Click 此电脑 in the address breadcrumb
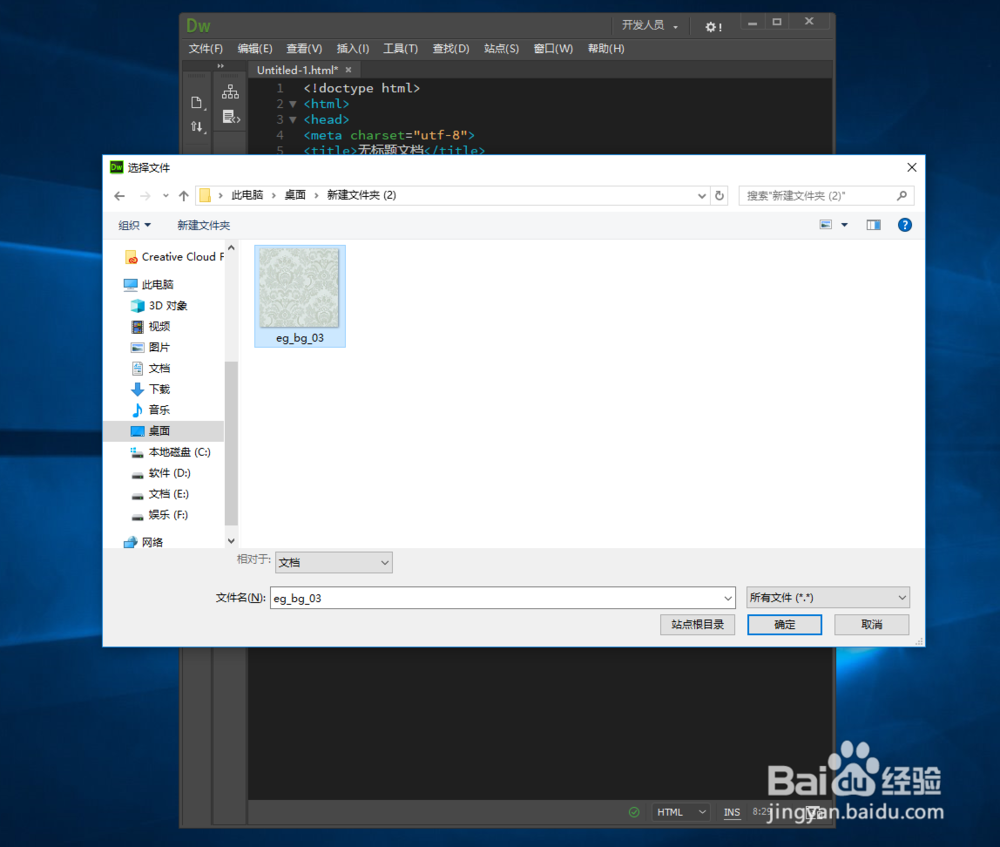This screenshot has height=847, width=1000. [247, 195]
